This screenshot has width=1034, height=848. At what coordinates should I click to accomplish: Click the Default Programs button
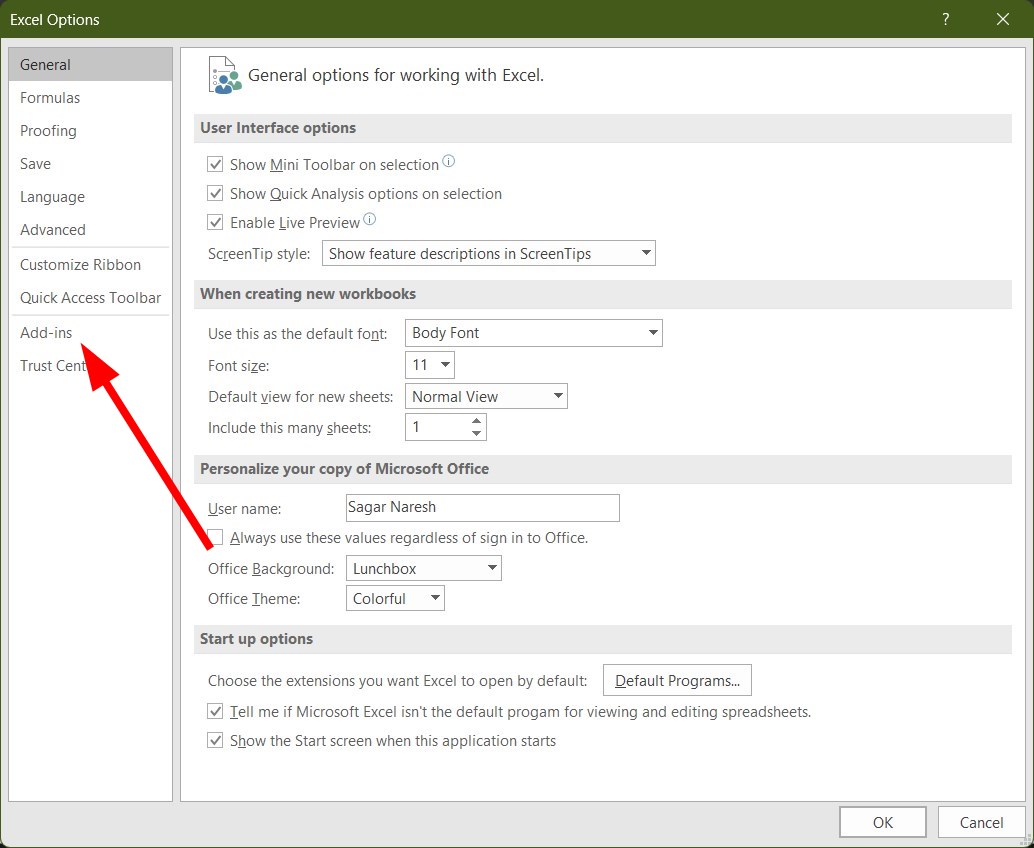pos(677,681)
